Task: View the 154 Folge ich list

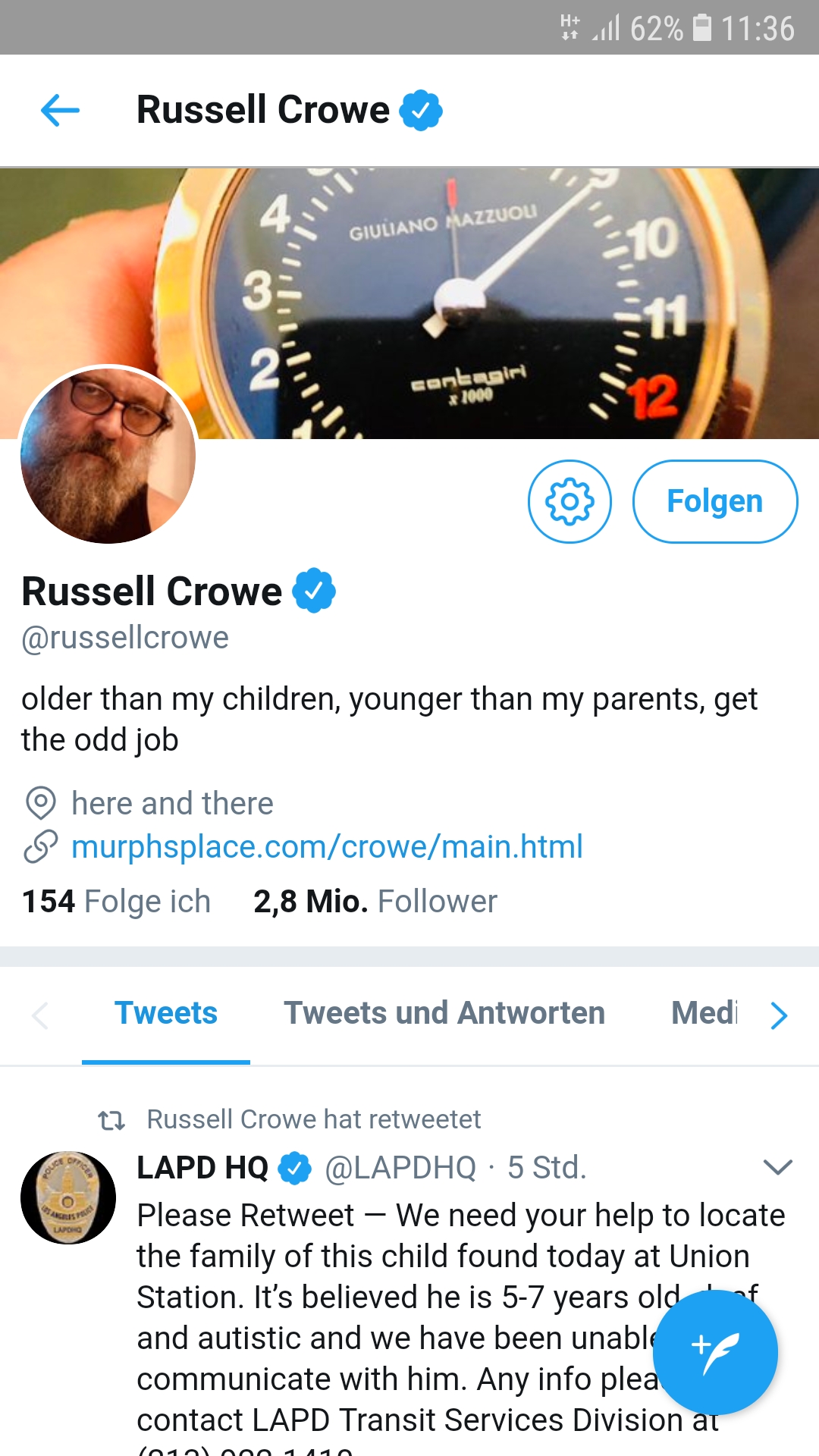Action: click(x=116, y=902)
